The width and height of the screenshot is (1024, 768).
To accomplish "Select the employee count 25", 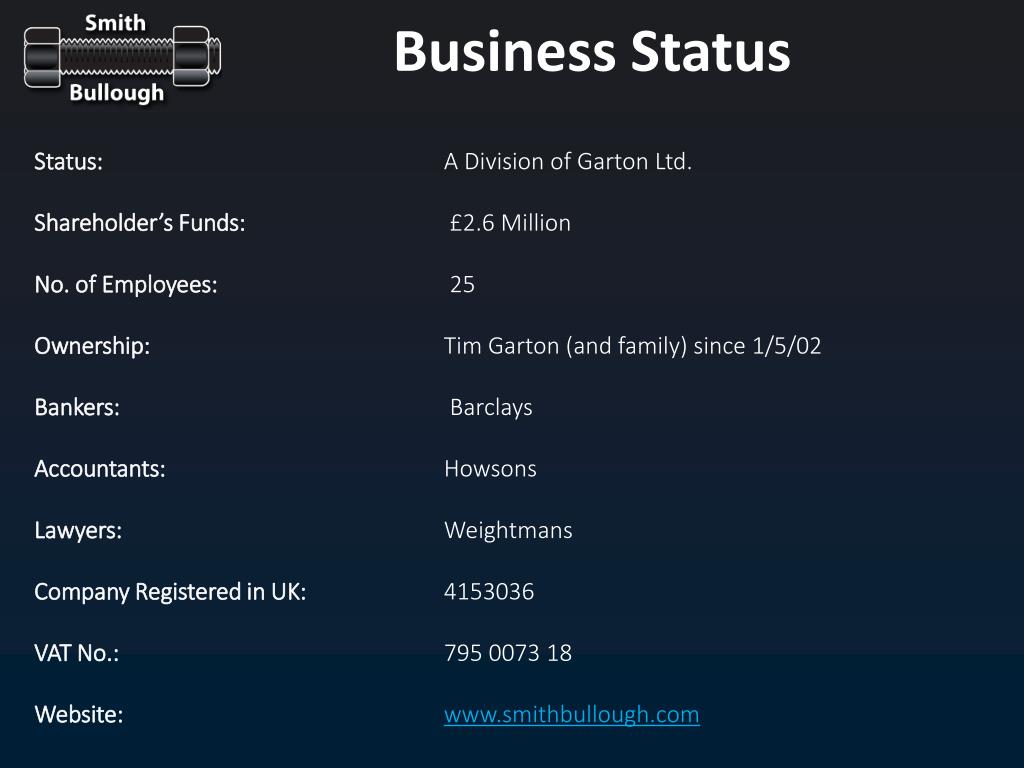I will (462, 285).
